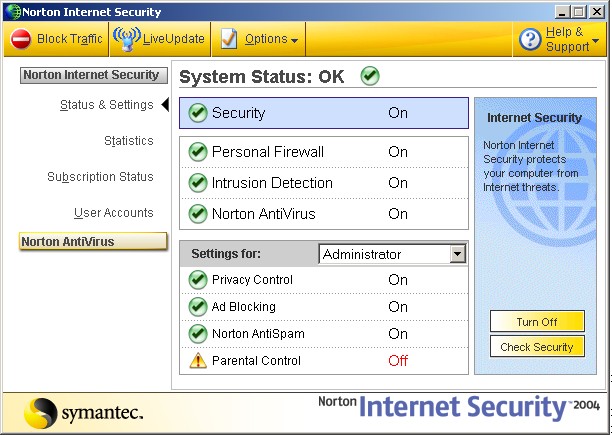This screenshot has height=435, width=612.
Task: Click the globe icon in the title bar
Action: click(x=12, y=12)
